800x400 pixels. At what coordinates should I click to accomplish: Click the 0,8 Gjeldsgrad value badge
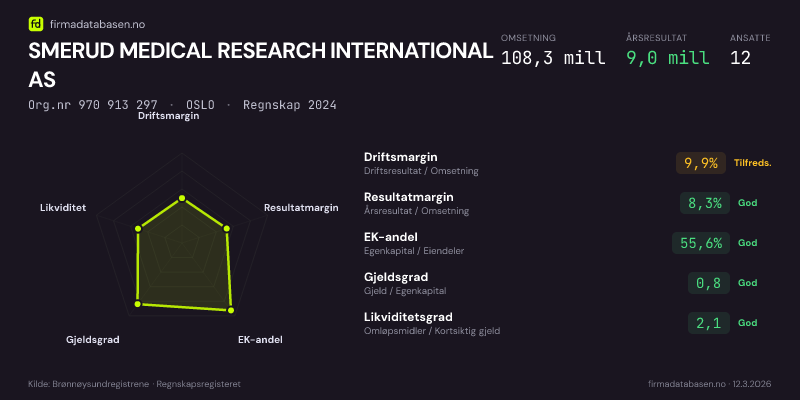click(x=709, y=283)
